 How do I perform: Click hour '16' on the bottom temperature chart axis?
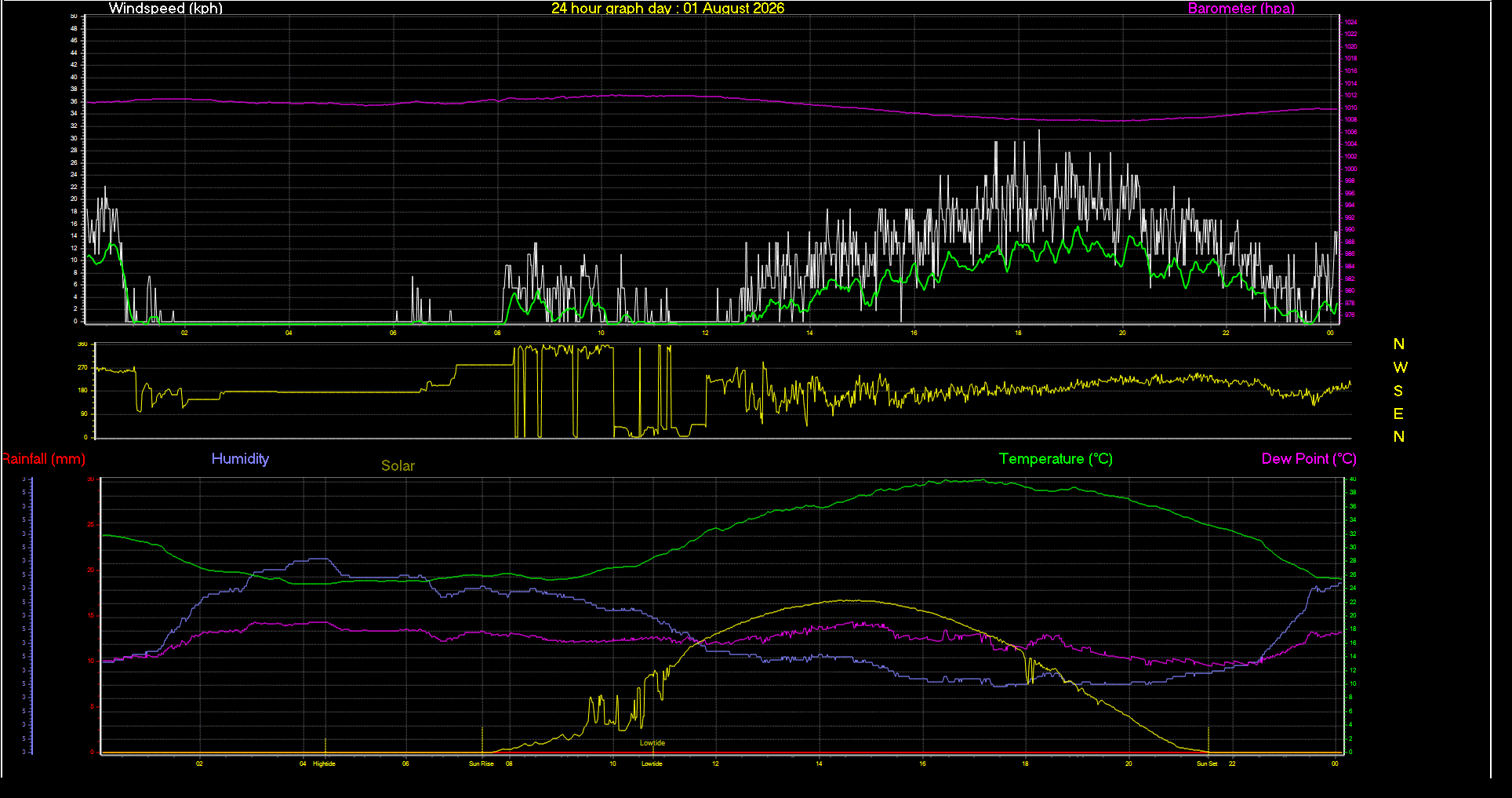coord(922,763)
